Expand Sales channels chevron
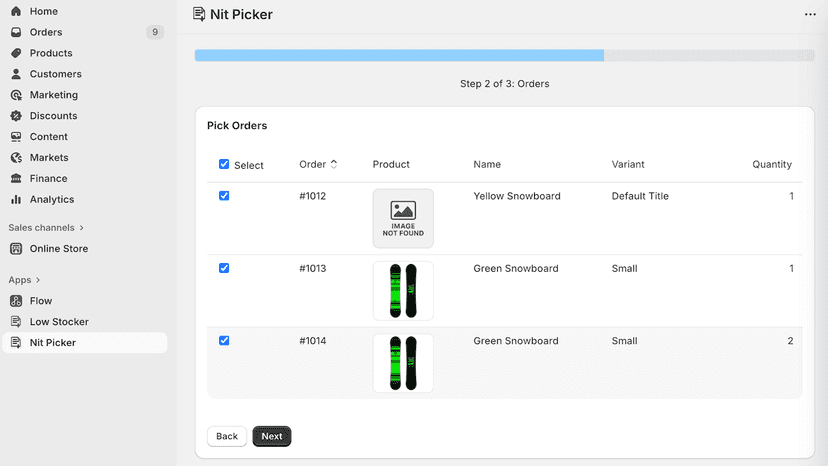The image size is (828, 466). pos(81,228)
